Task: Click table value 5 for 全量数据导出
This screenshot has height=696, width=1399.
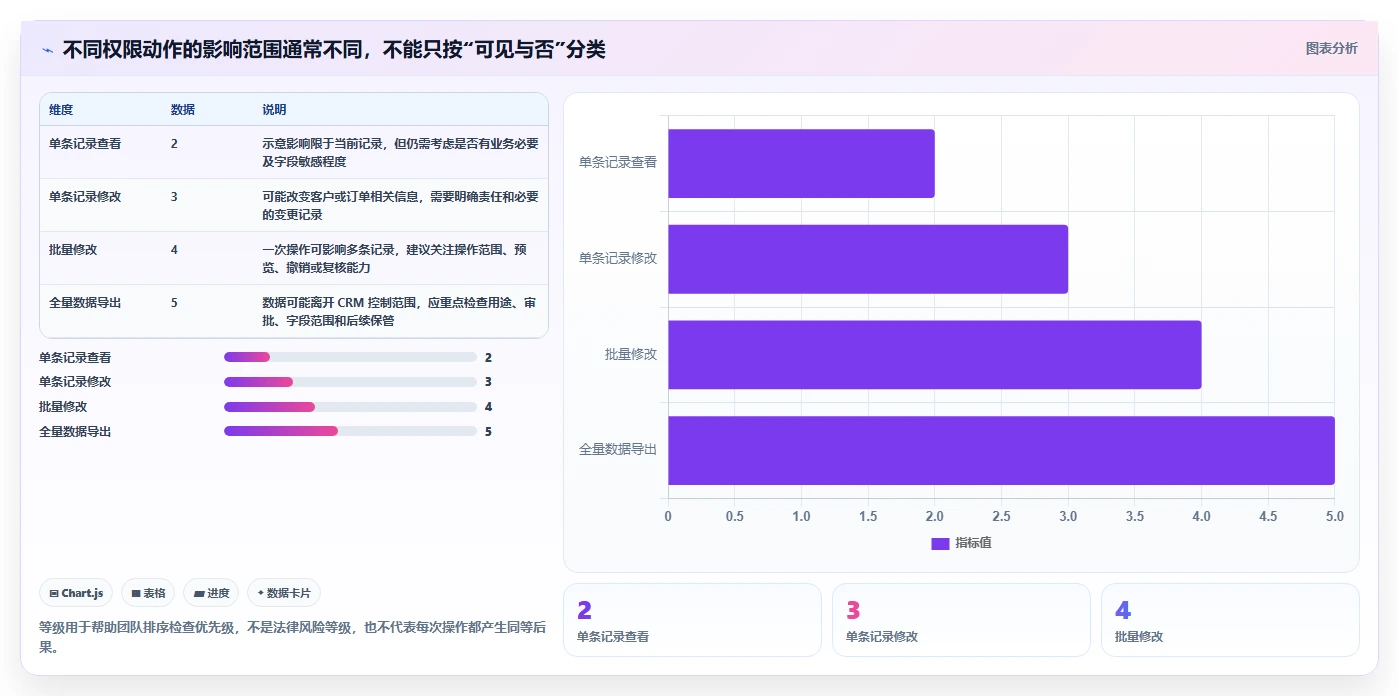Action: click(174, 302)
